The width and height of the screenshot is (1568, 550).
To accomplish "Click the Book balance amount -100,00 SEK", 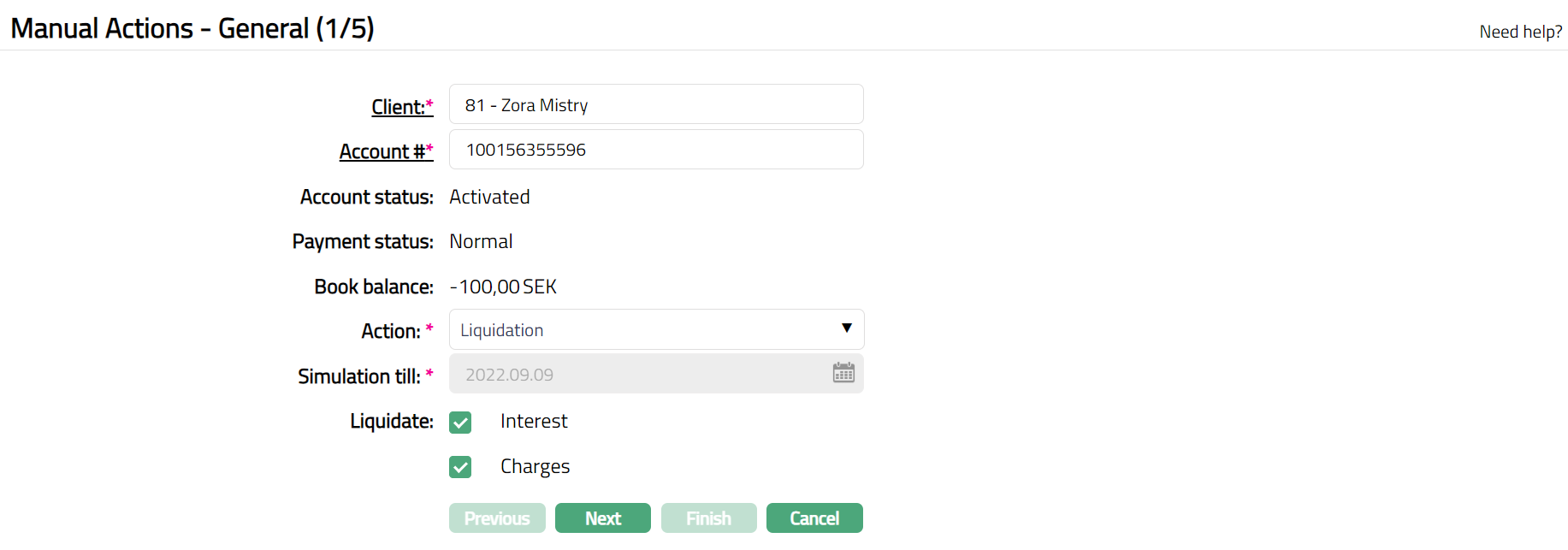I will click(503, 287).
